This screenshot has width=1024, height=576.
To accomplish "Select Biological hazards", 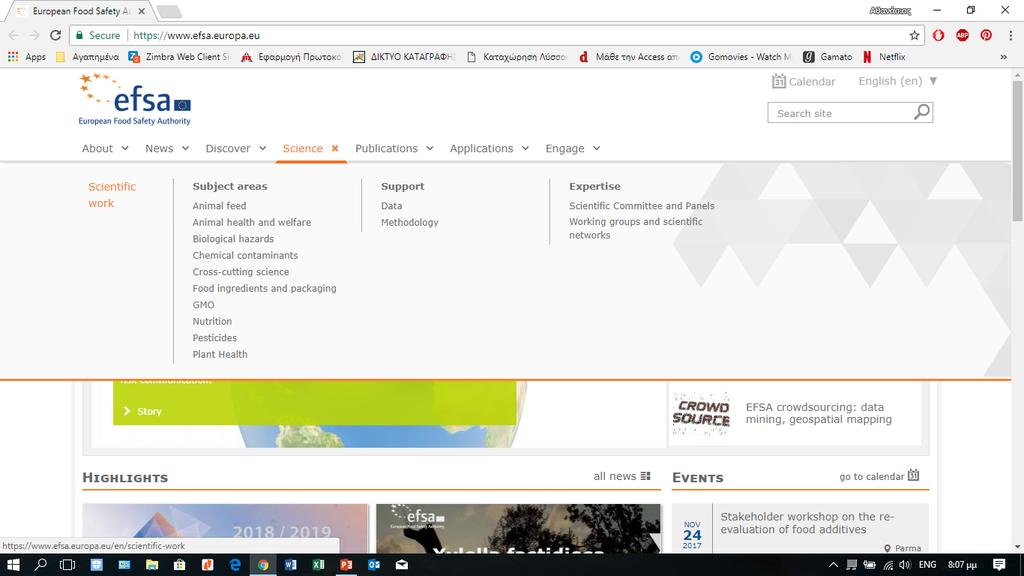I will coord(233,239).
